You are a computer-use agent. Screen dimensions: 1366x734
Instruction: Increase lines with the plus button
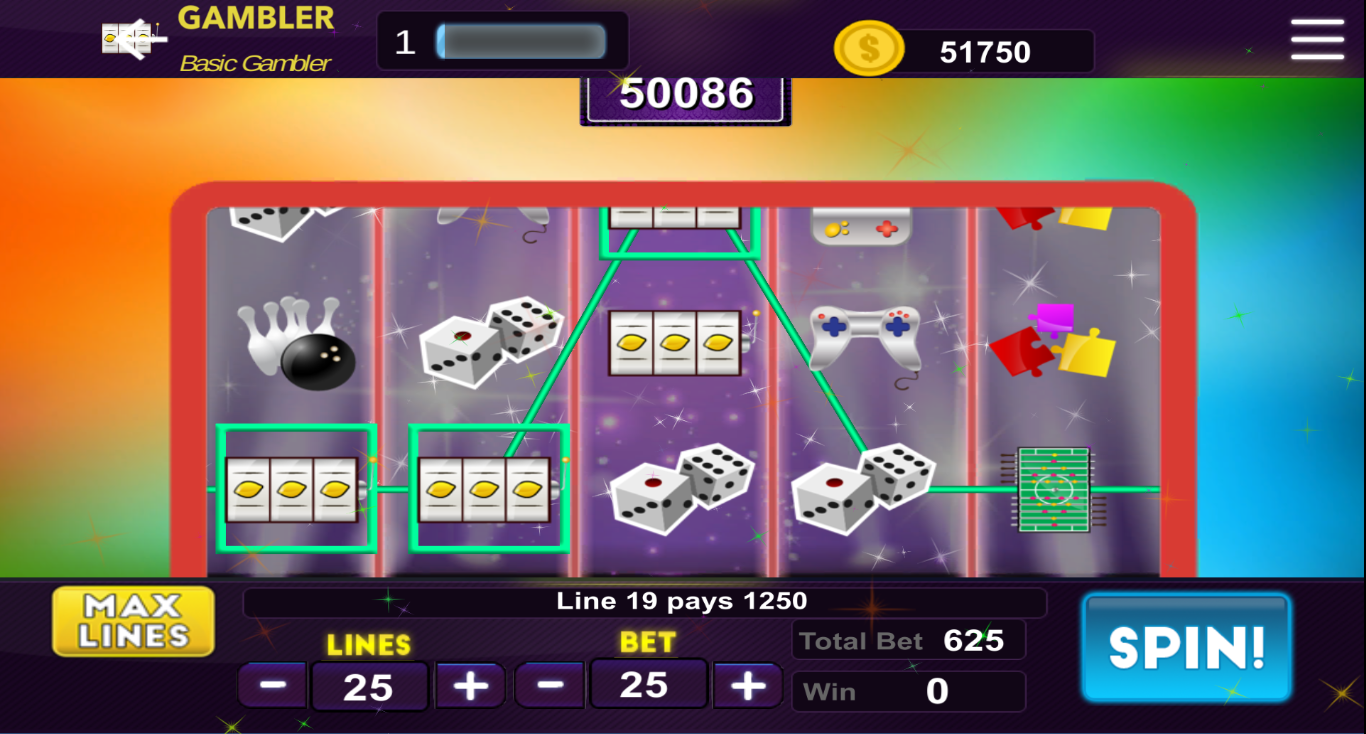[470, 686]
